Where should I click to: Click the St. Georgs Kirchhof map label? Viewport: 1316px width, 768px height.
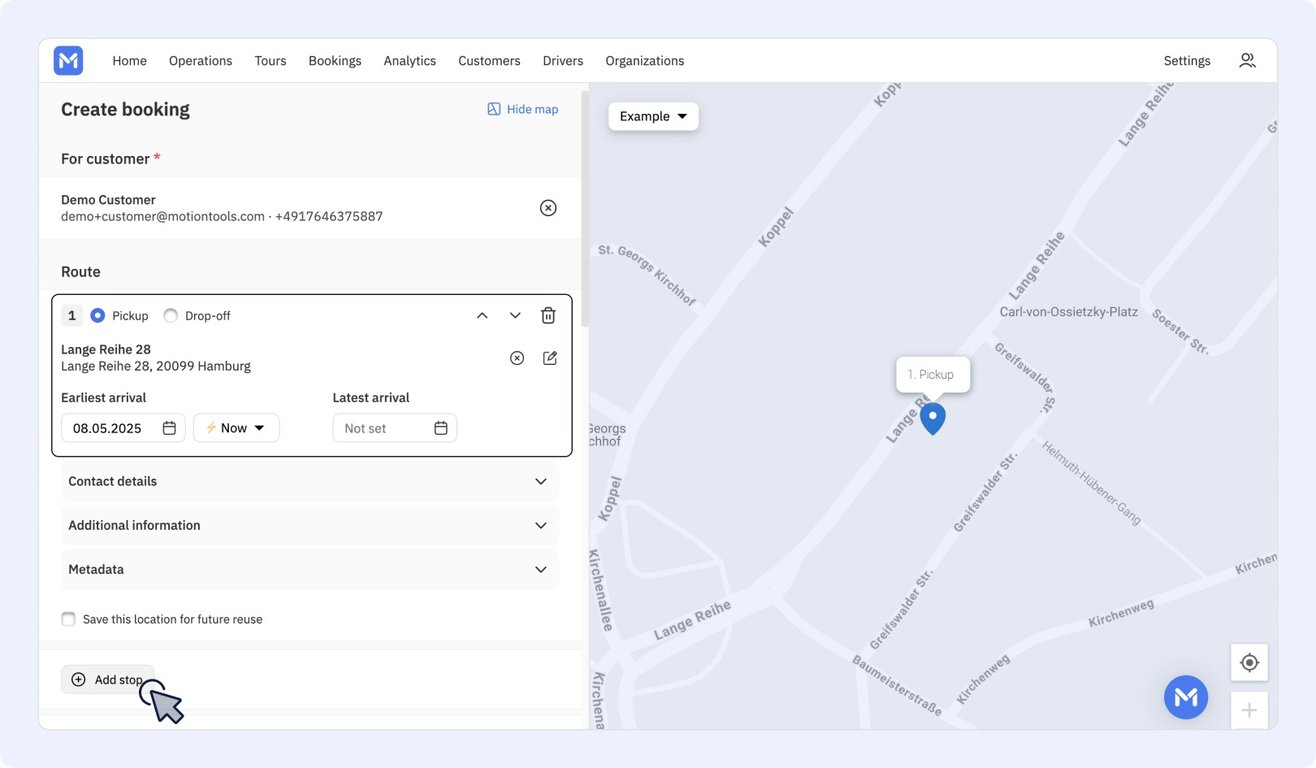647,274
